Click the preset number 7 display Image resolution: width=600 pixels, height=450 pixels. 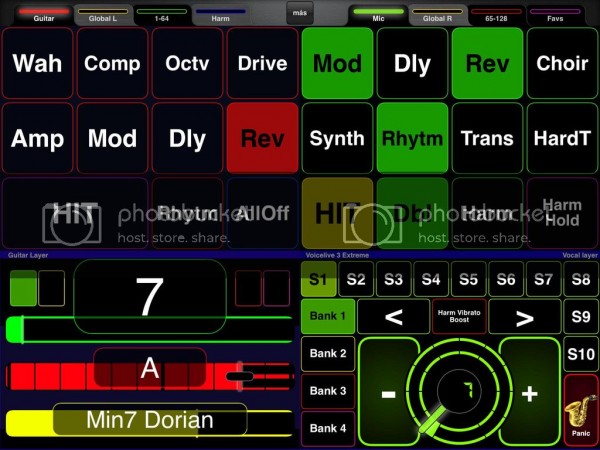coord(150,297)
